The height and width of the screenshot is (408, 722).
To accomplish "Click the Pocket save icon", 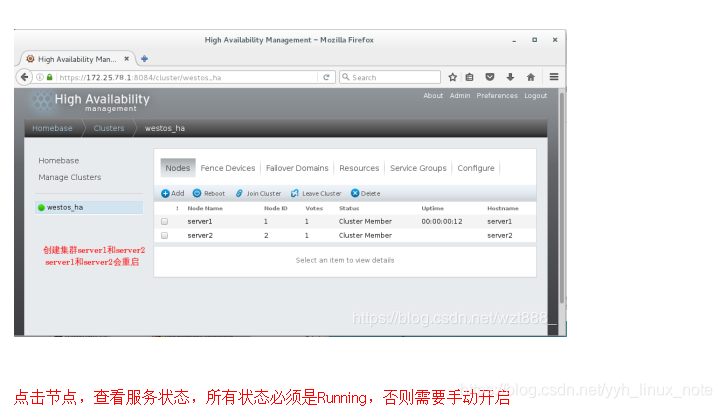I will click(489, 77).
